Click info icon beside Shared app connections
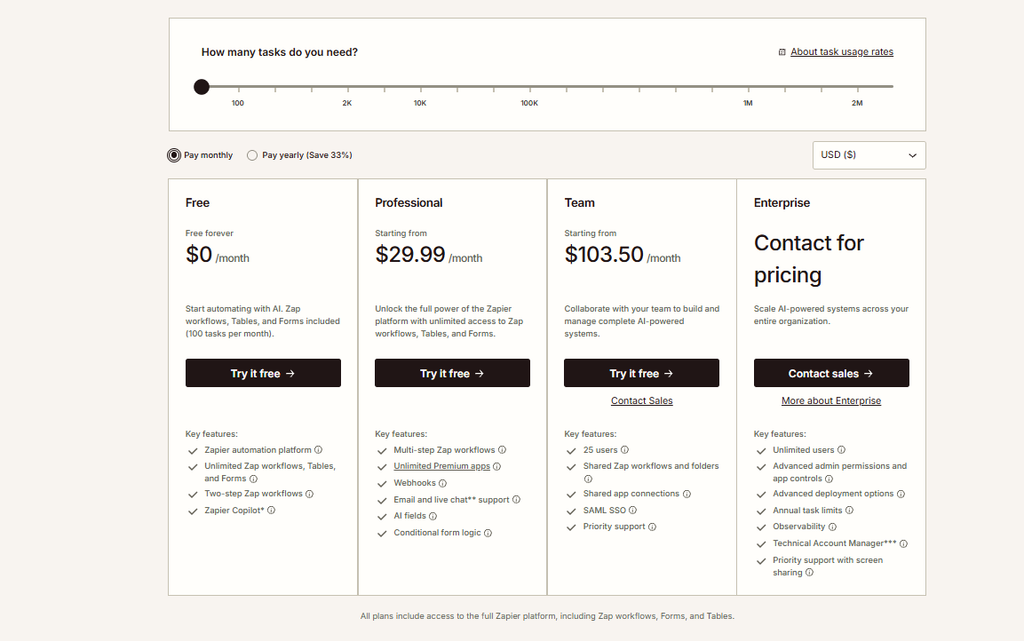The height and width of the screenshot is (641, 1024). (687, 494)
